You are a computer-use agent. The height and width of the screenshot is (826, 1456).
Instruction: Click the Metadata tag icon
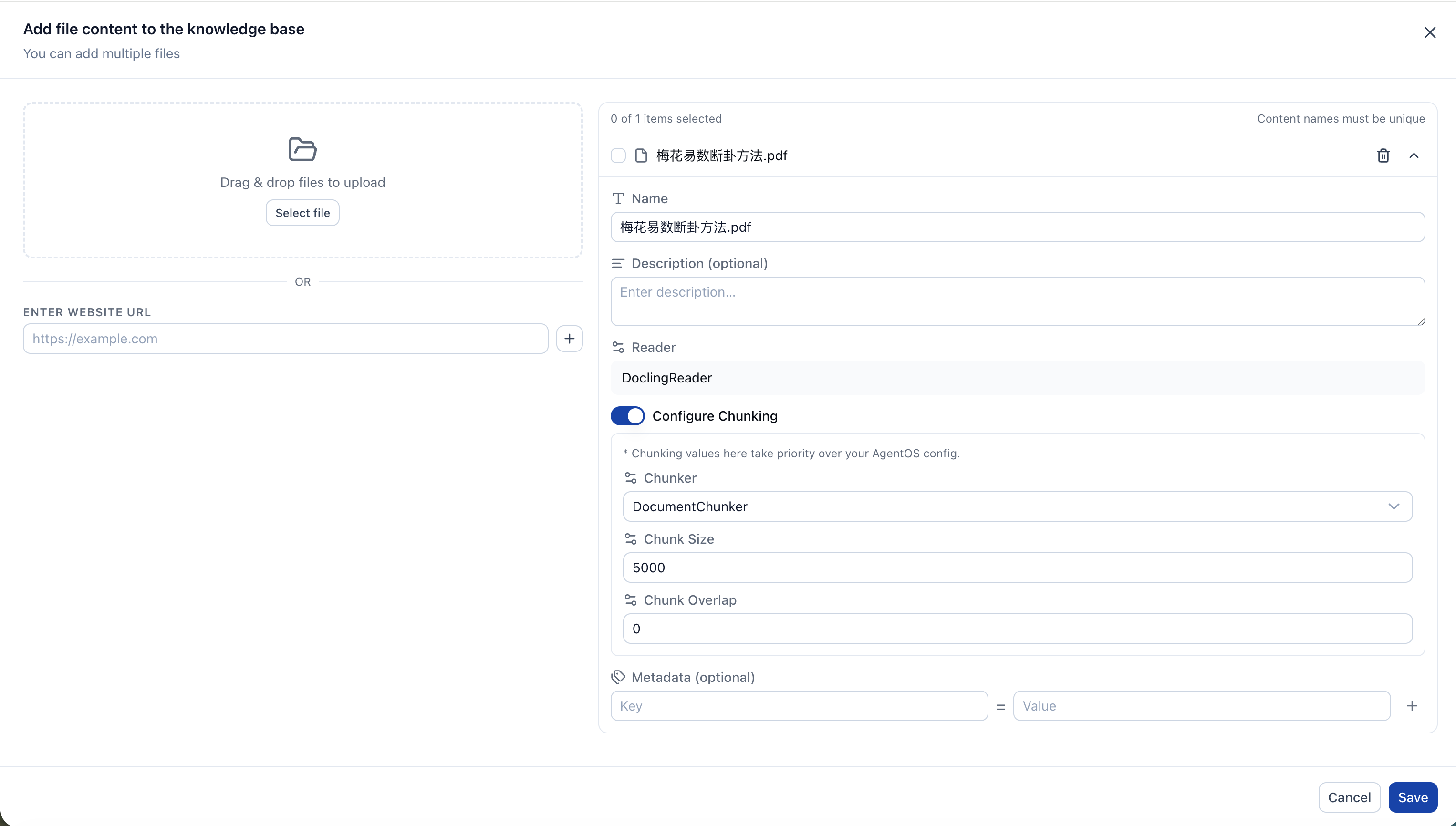618,677
